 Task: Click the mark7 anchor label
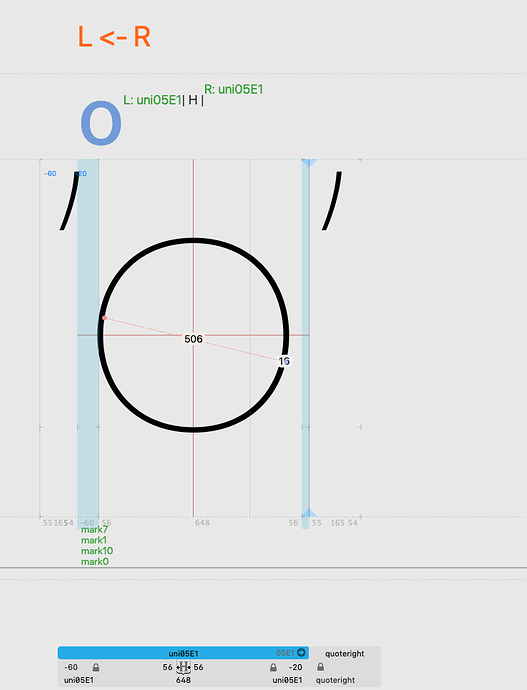tap(94, 529)
